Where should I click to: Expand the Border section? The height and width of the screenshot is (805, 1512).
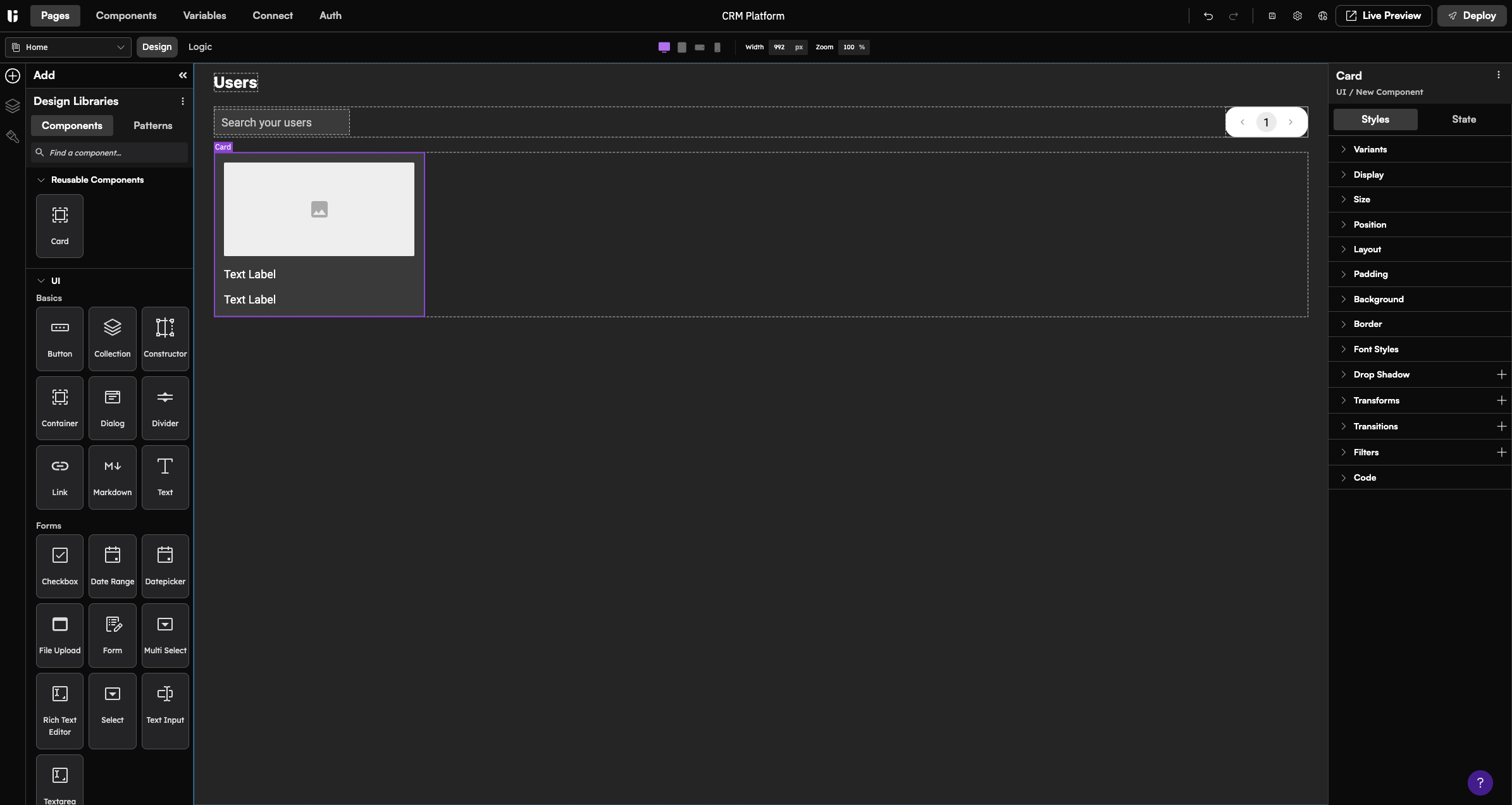[x=1420, y=324]
